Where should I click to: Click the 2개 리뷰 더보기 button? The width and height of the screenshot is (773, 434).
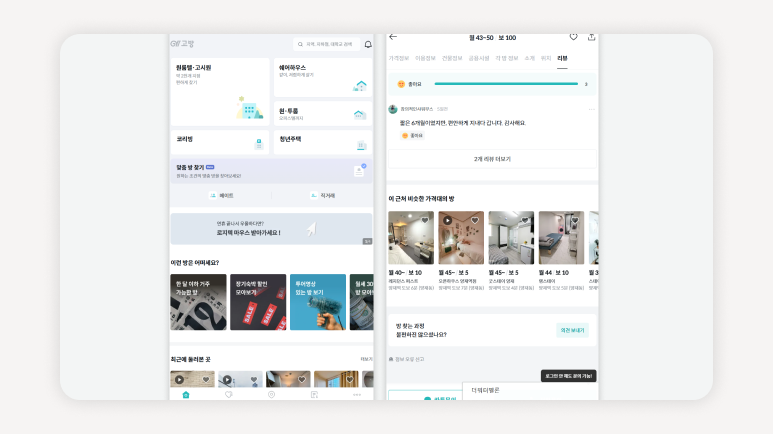(492, 159)
